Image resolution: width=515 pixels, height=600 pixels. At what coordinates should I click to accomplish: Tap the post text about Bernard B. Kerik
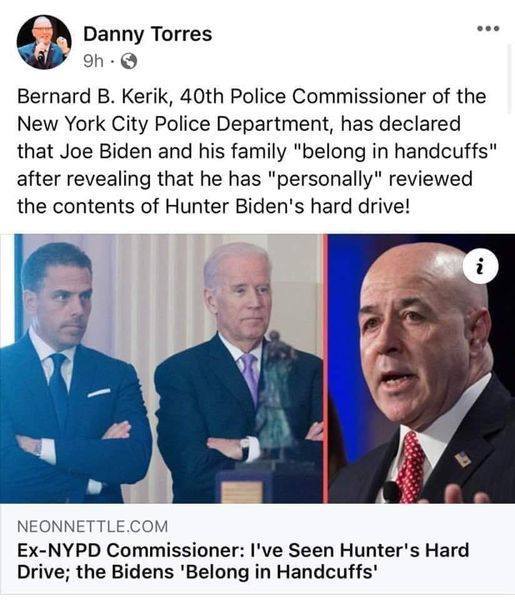(257, 151)
